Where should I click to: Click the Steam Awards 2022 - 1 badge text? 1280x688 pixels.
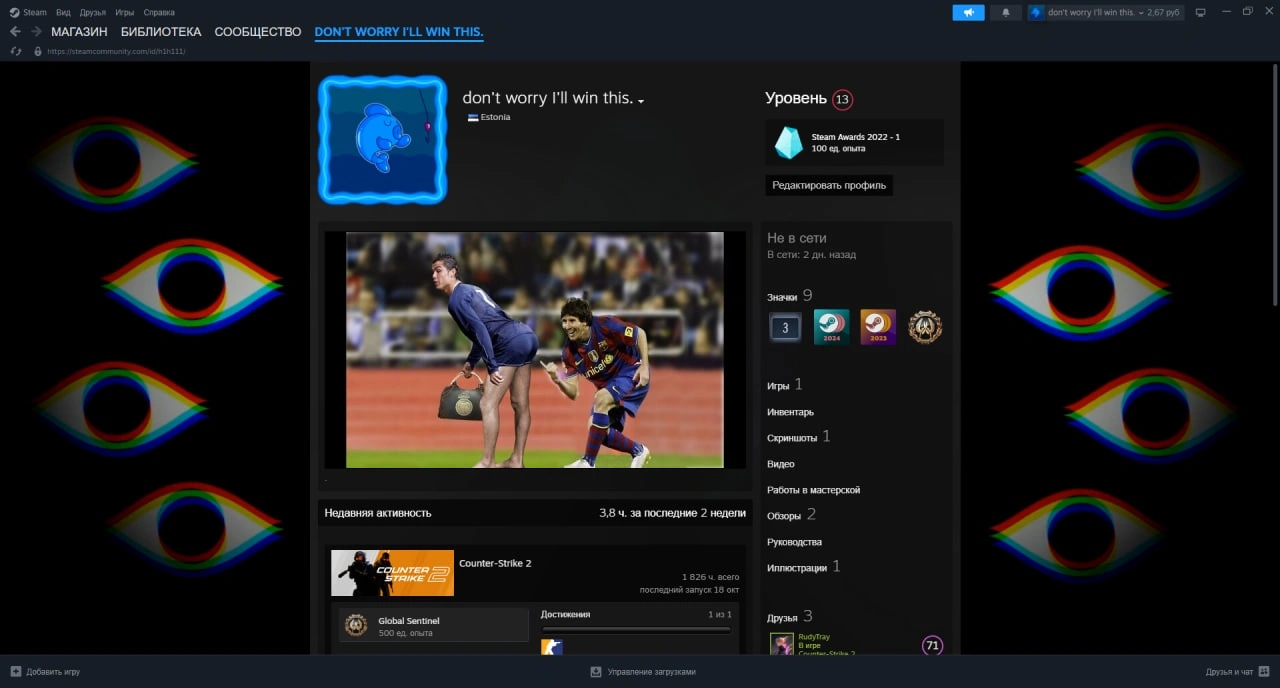click(855, 137)
